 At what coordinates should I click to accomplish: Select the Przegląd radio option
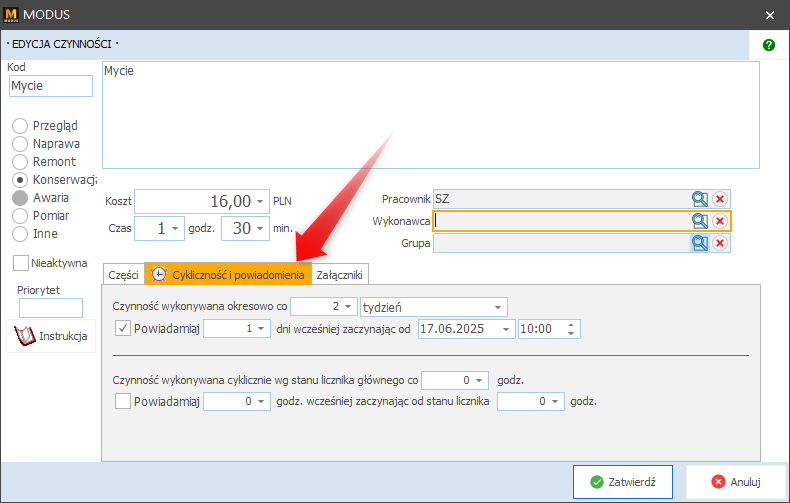[x=20, y=126]
